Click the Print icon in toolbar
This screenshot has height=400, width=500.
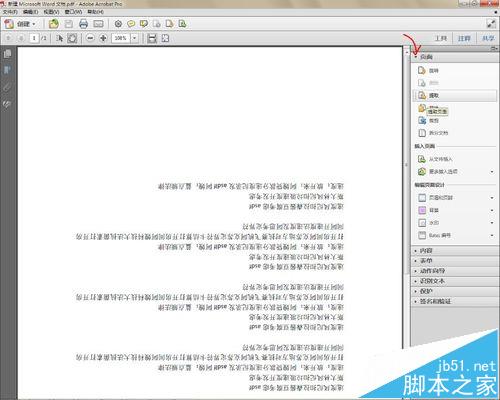click(83, 24)
